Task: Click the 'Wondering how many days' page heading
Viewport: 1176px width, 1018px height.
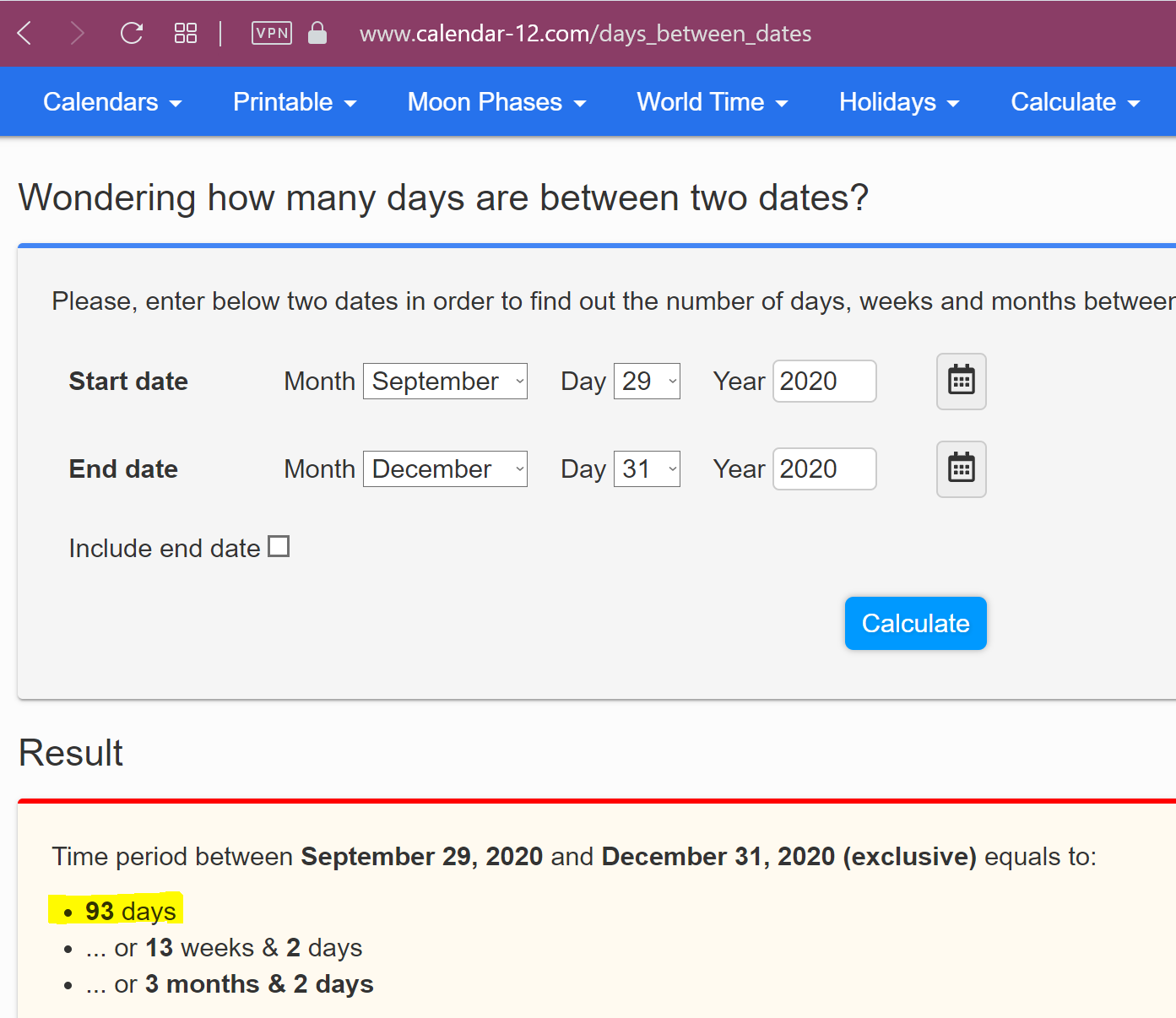Action: point(443,198)
